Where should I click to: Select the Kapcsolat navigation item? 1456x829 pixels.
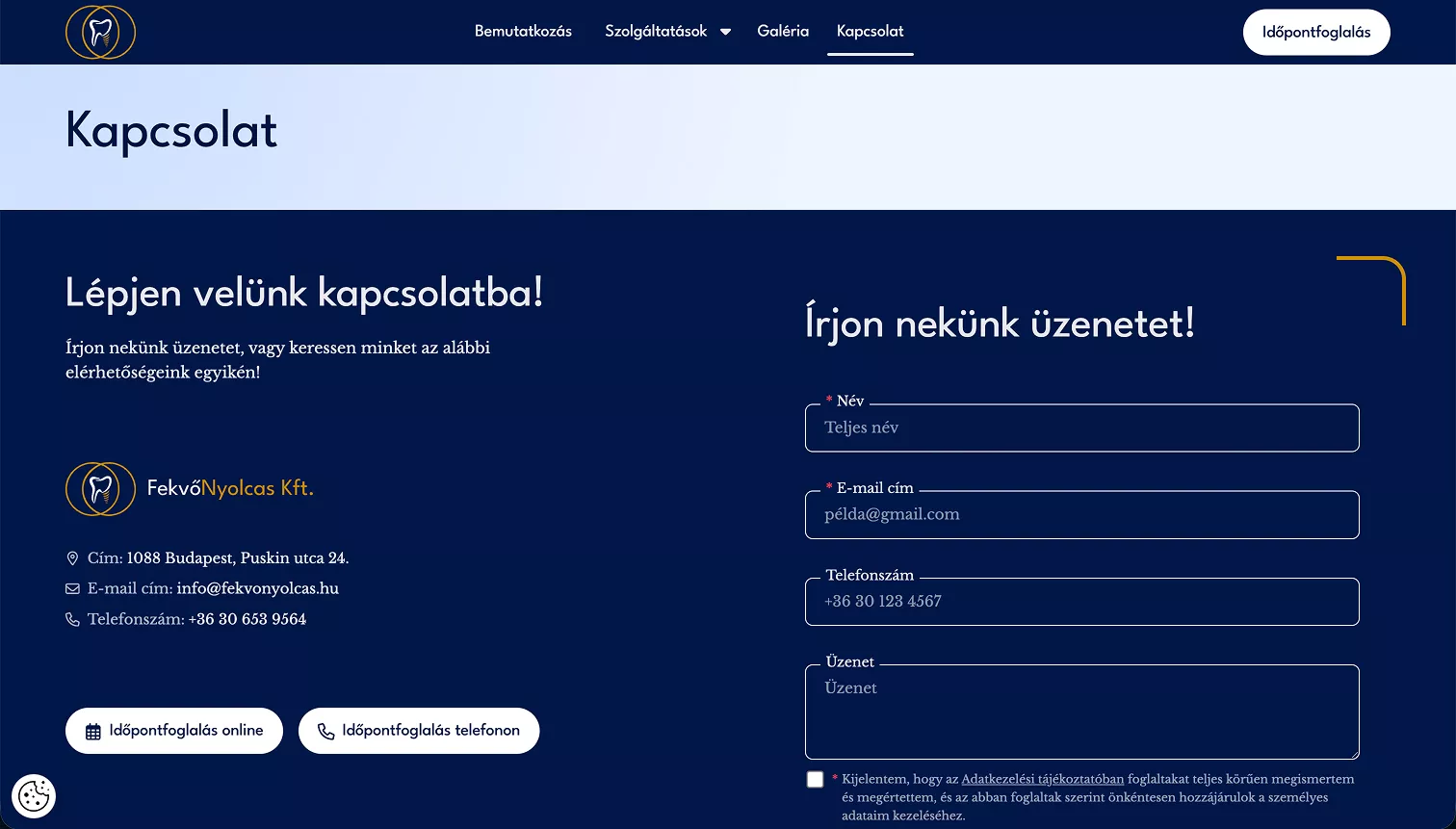(x=870, y=31)
